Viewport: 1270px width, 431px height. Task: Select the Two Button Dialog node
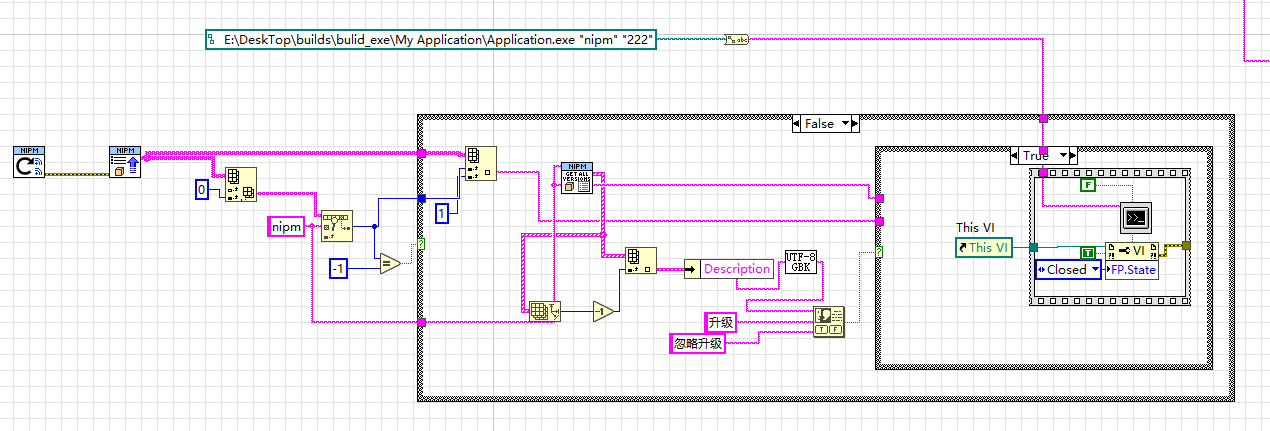pyautogui.click(x=829, y=321)
